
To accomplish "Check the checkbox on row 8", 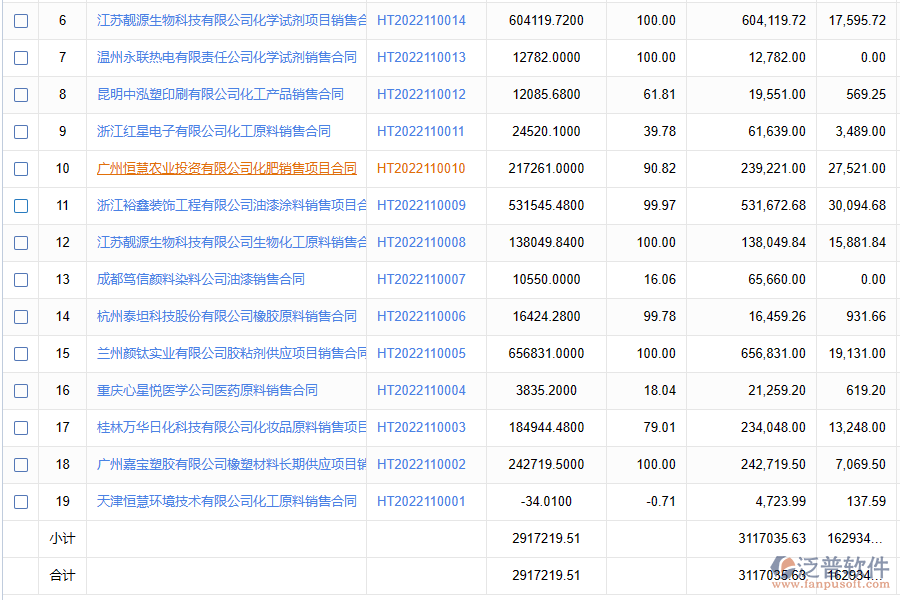I will [21, 94].
